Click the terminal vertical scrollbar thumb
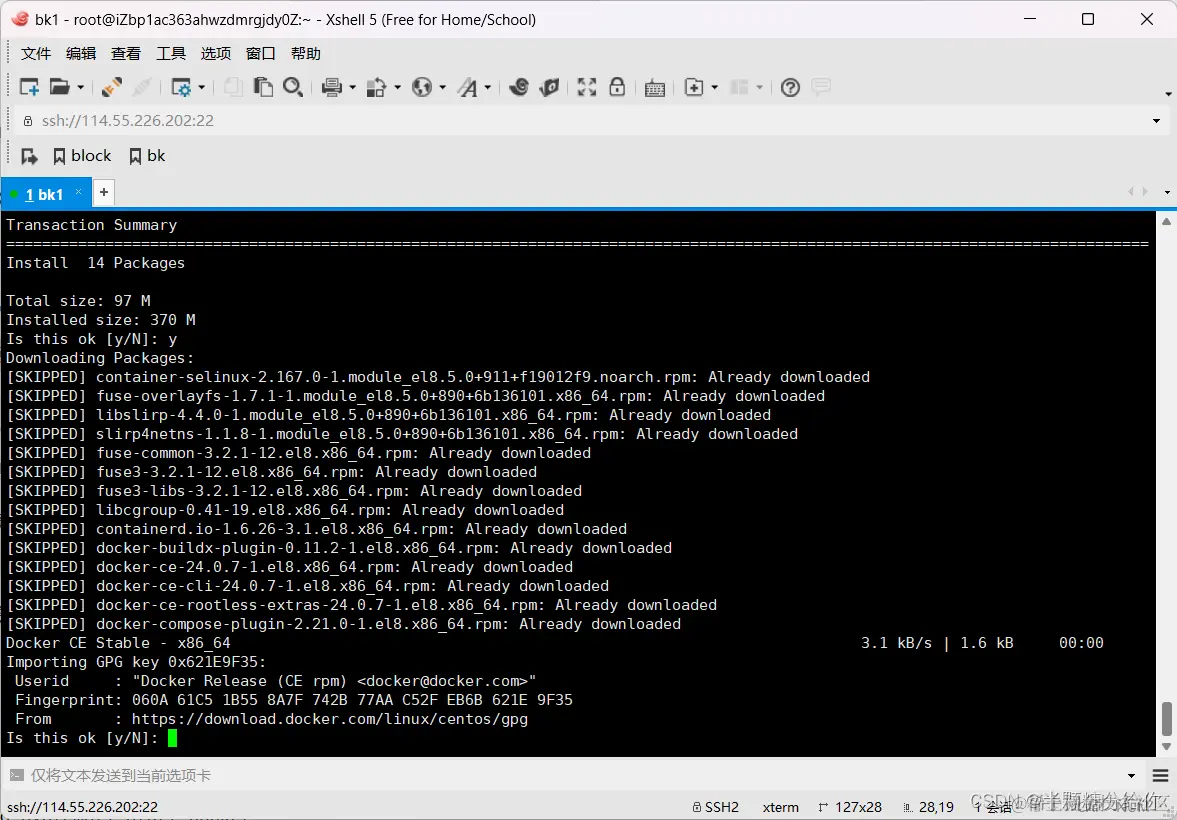1177x820 pixels. pyautogui.click(x=1166, y=719)
